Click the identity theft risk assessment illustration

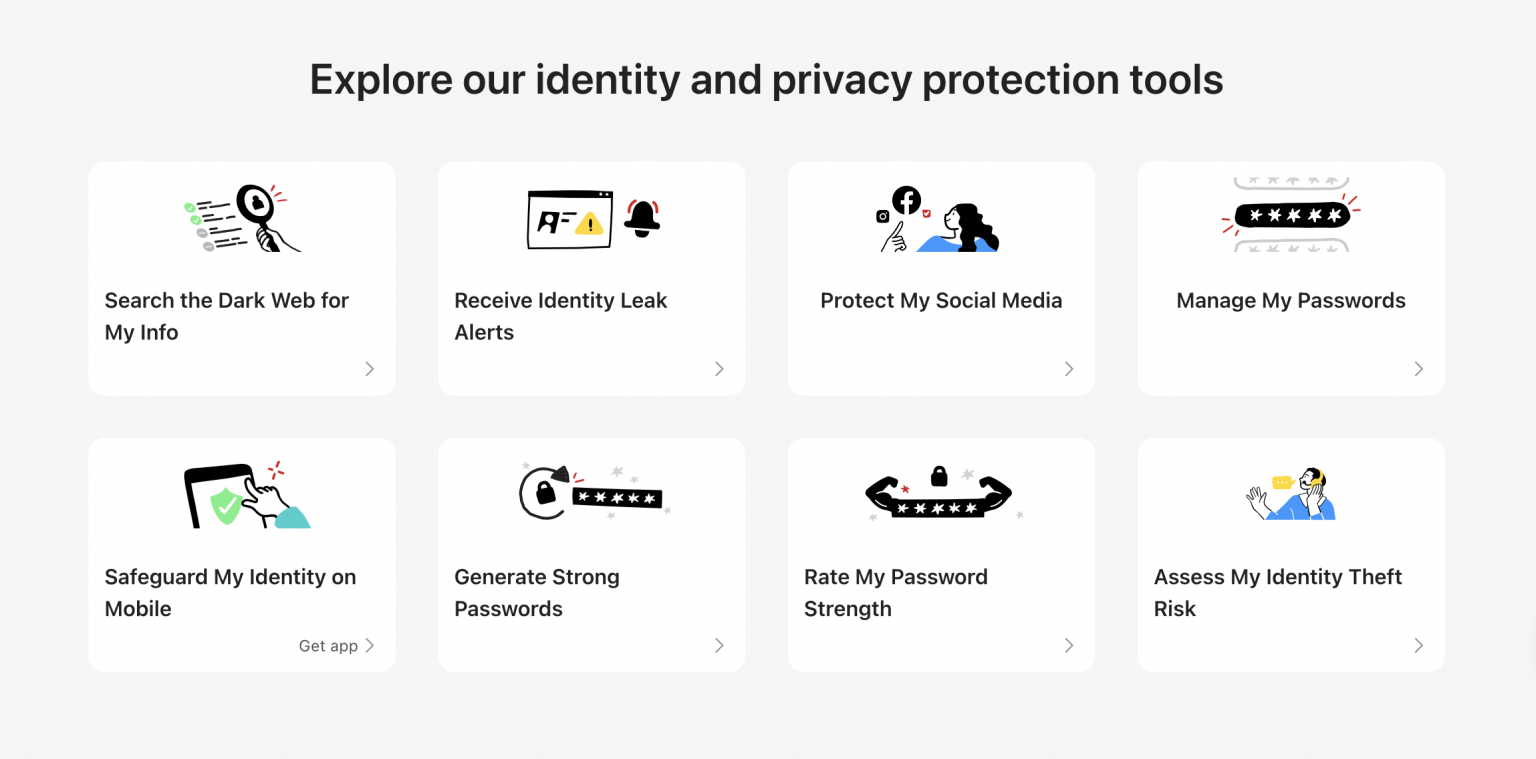[1291, 494]
